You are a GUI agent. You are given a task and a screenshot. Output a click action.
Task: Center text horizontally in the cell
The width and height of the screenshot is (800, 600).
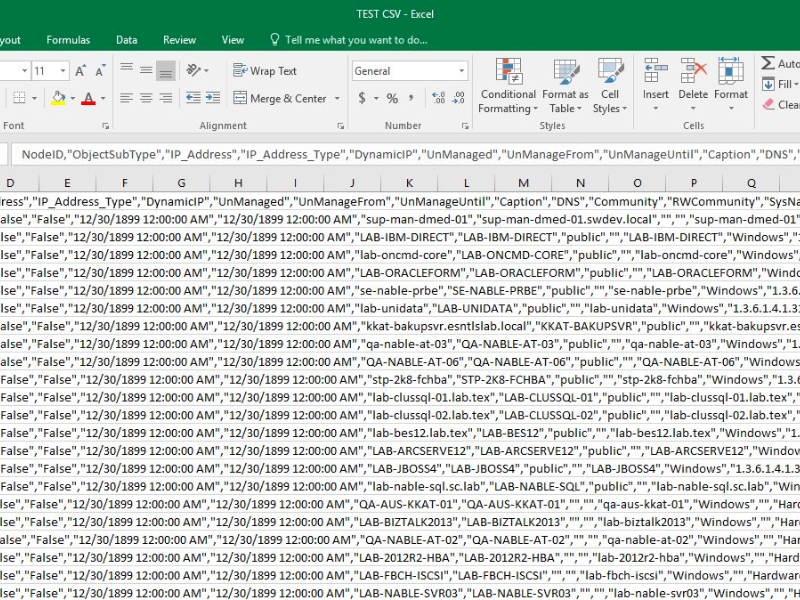pos(146,98)
